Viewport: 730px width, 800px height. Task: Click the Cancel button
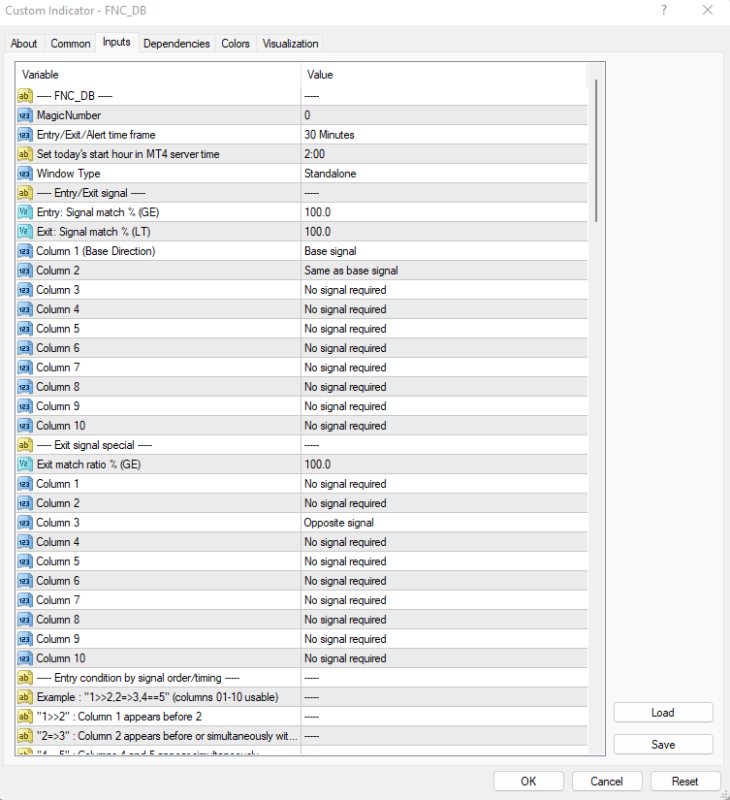[x=607, y=782]
